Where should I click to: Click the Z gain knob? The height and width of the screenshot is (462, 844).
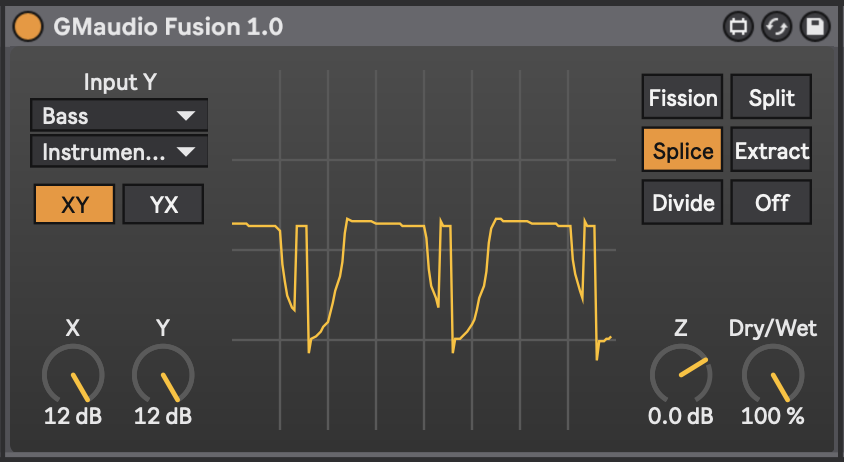click(x=680, y=375)
